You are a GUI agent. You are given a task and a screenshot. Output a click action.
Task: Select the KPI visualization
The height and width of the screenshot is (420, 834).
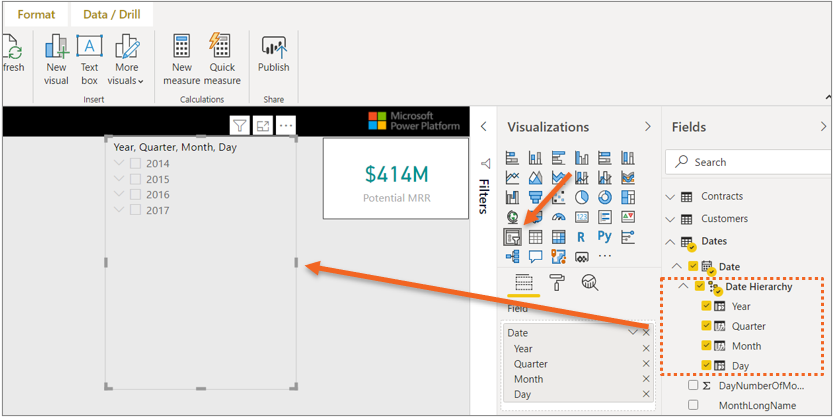[628, 217]
